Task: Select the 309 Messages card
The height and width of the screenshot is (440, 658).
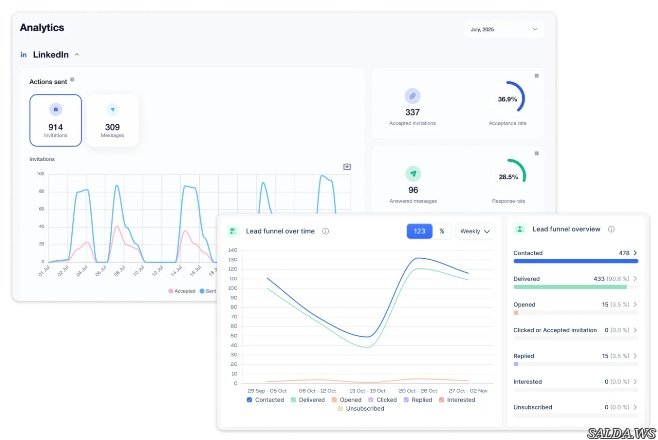Action: coord(112,120)
